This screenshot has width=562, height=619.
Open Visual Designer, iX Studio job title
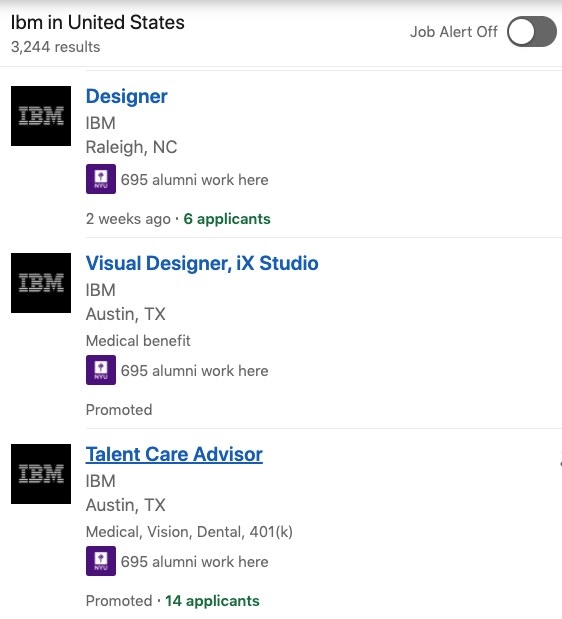click(202, 263)
